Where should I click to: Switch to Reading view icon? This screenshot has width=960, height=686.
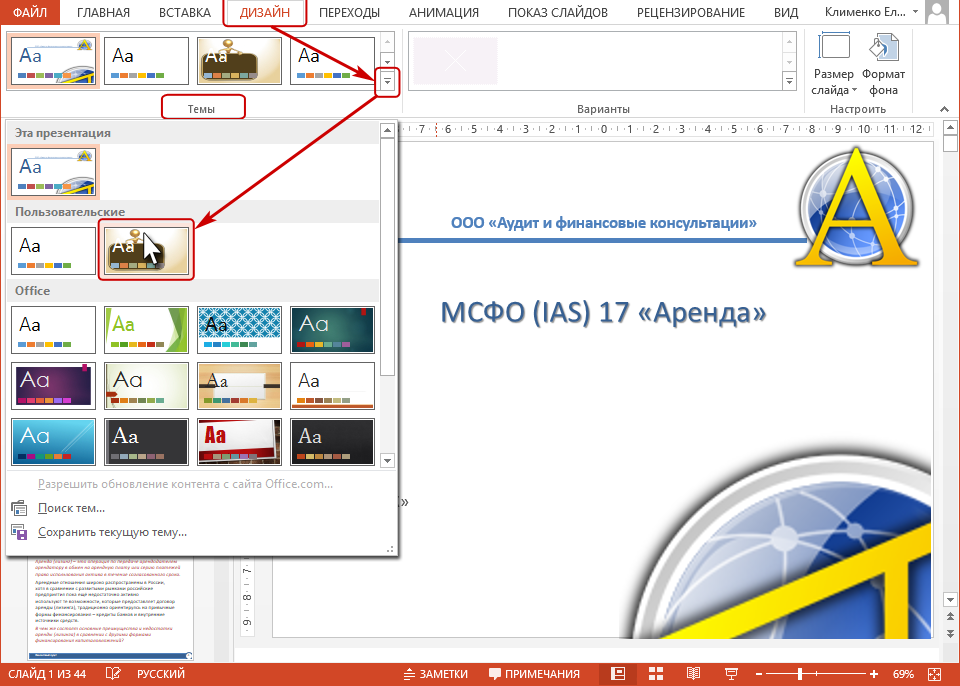693,674
